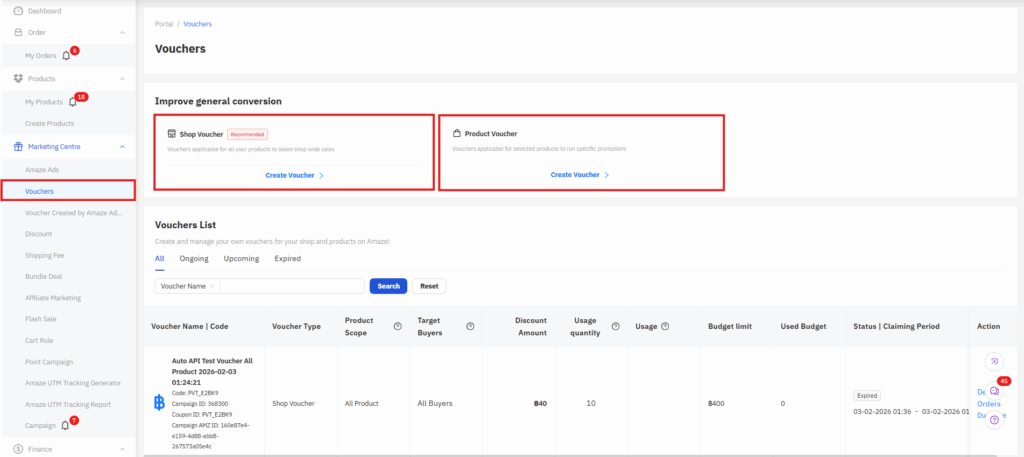Click the Usage column help icon
1024x457 pixels.
(665, 326)
